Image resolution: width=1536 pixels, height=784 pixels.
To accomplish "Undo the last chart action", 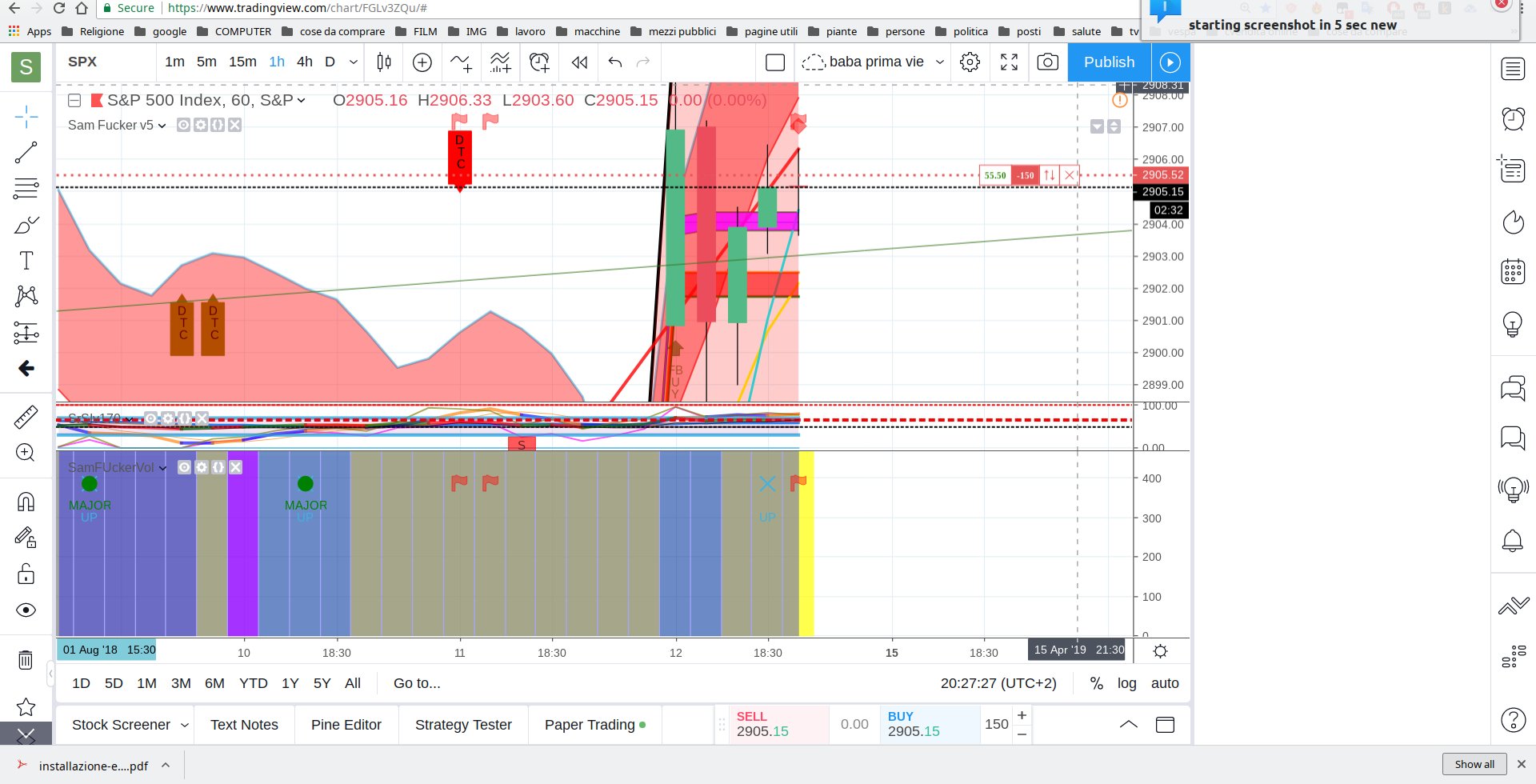I will click(x=615, y=62).
